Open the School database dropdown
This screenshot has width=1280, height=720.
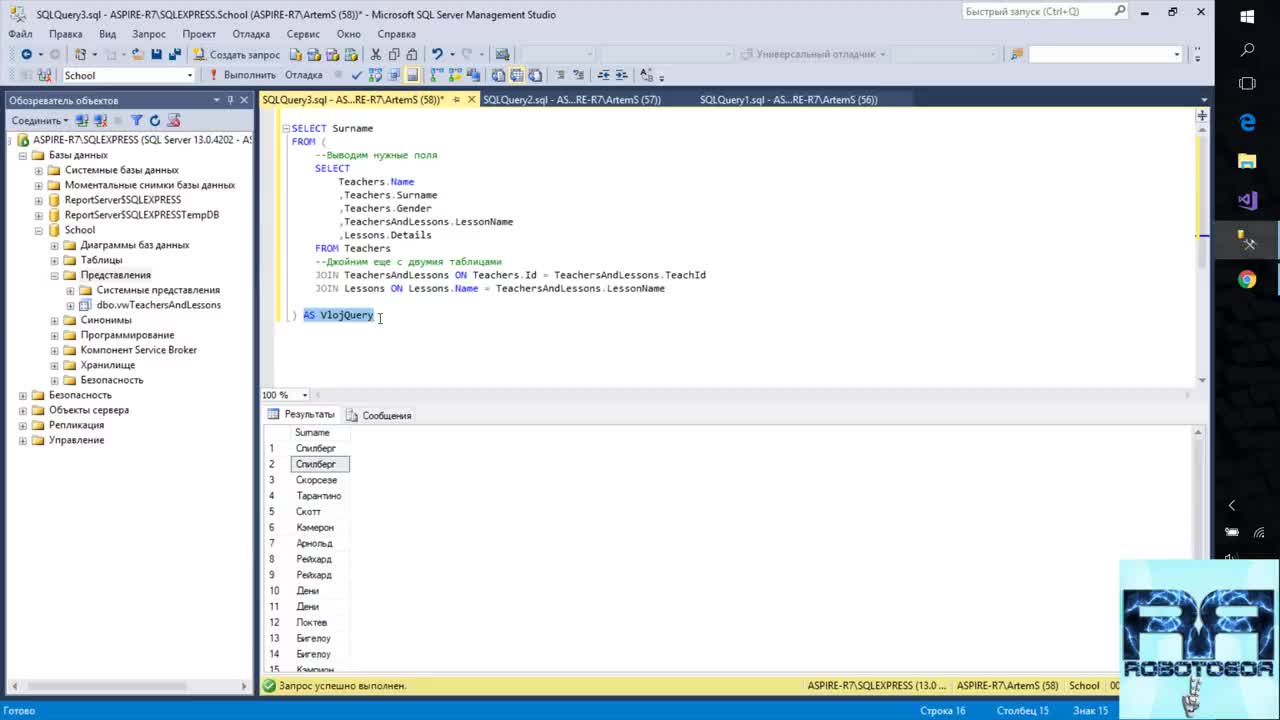click(189, 75)
